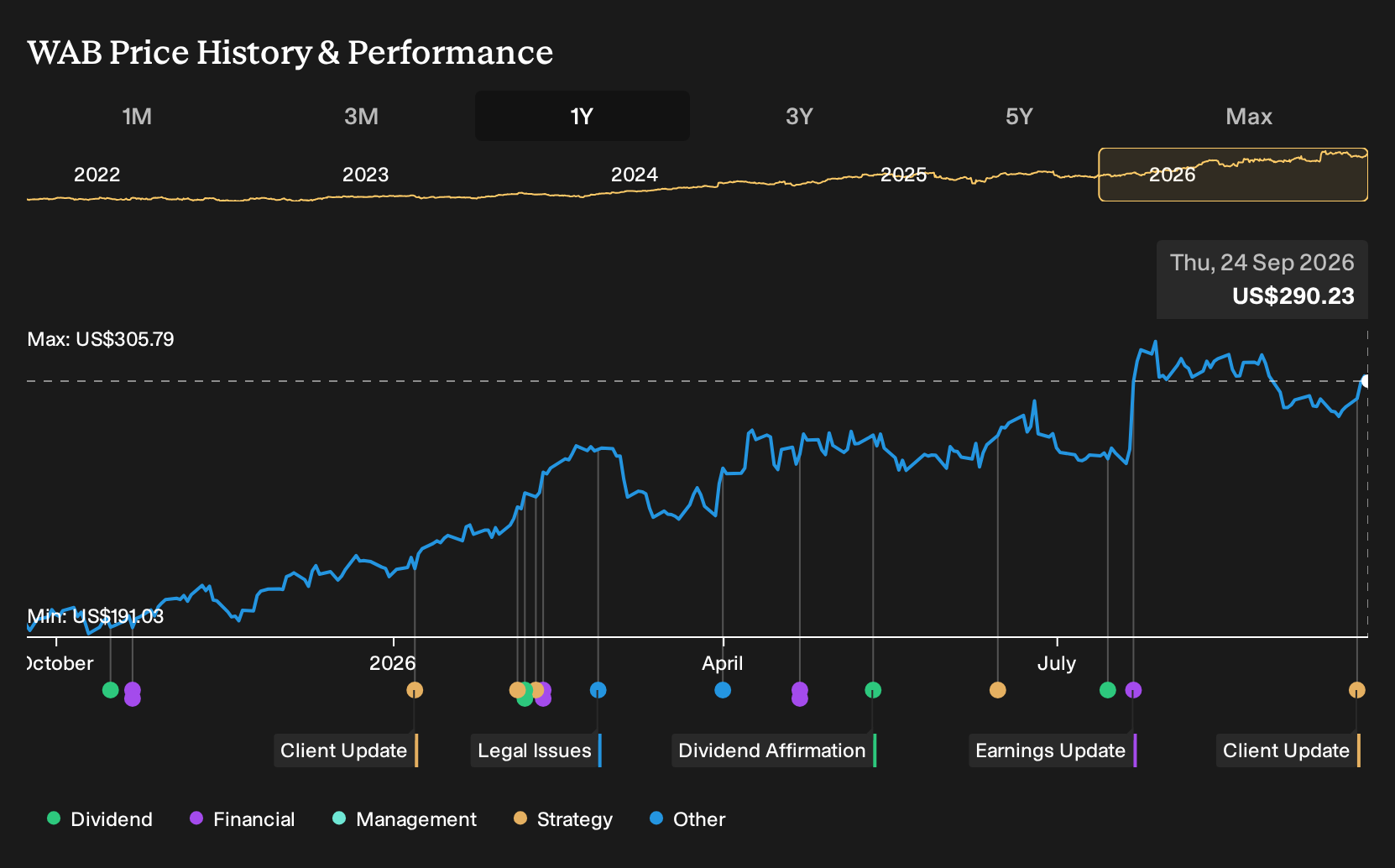Click the white current-price point on chart
1395x868 pixels.
[1366, 381]
